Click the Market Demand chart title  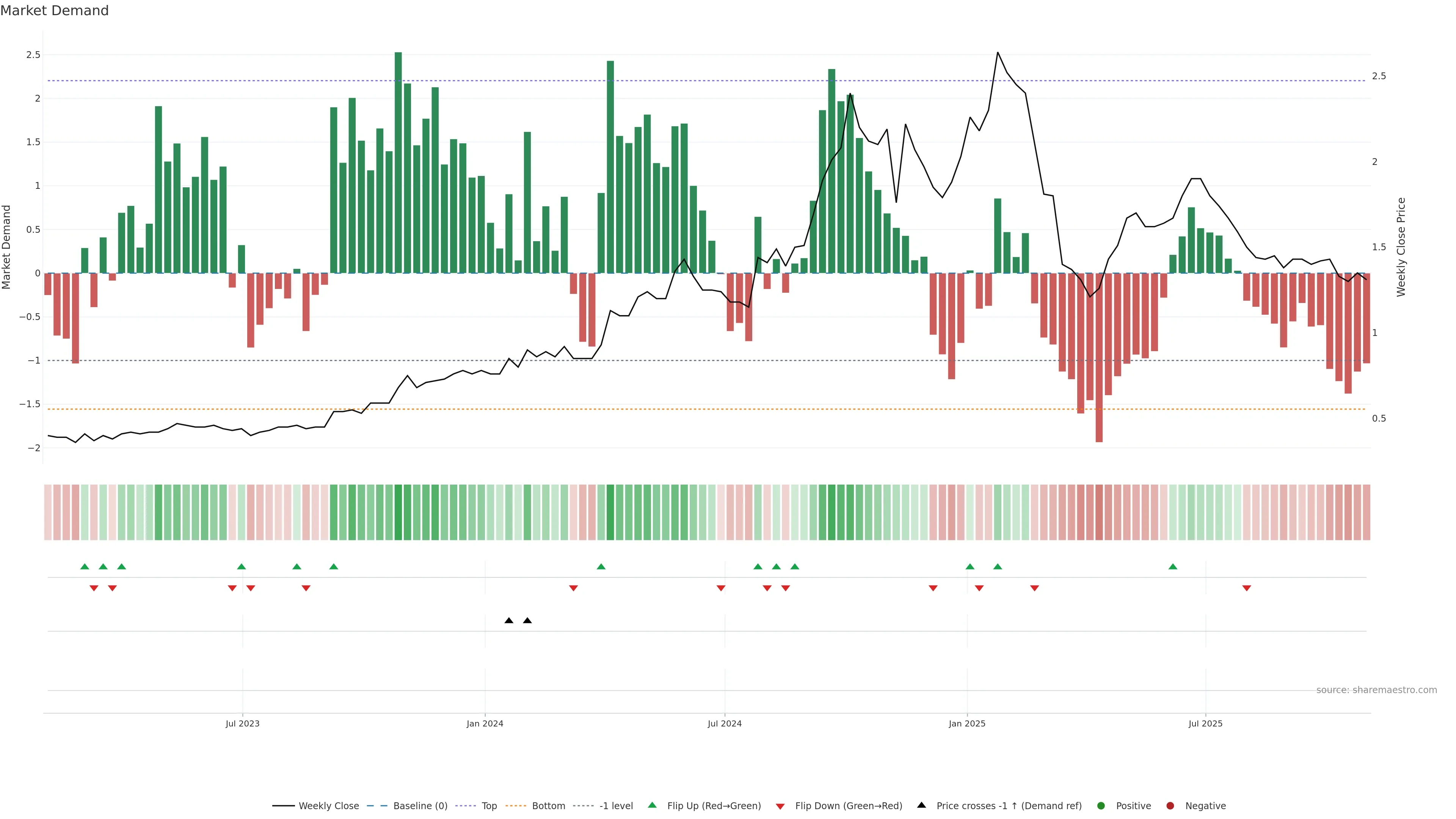tap(54, 11)
